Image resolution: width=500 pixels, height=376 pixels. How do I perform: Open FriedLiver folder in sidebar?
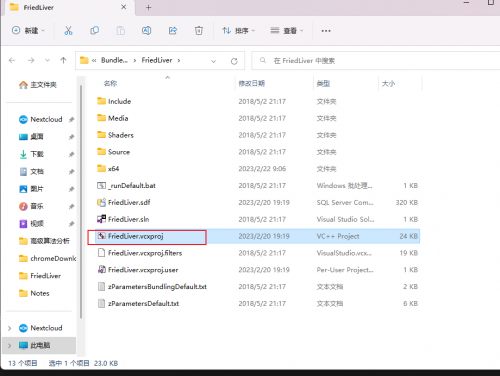tap(40, 276)
